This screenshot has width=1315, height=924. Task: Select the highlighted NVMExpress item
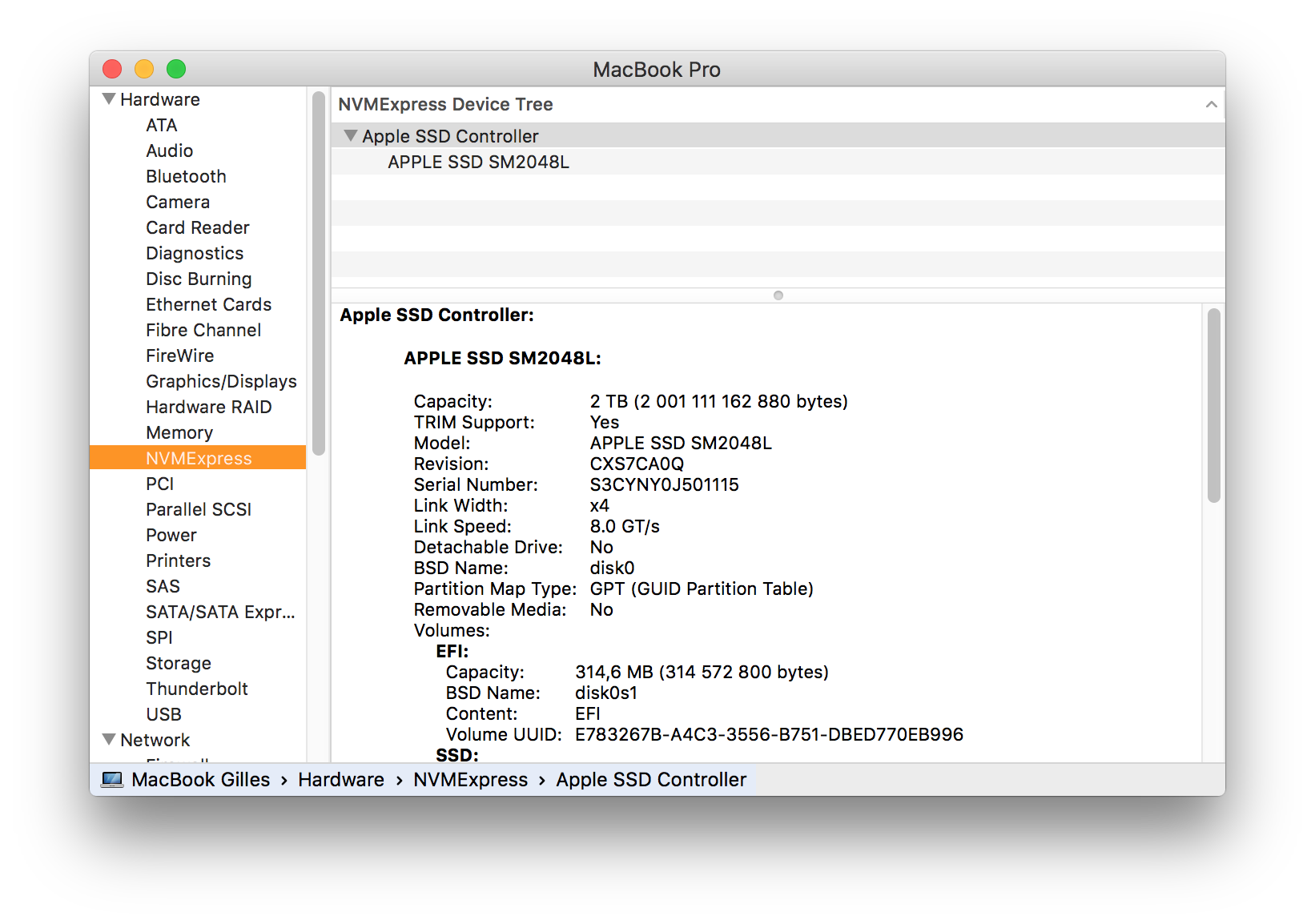click(x=198, y=457)
